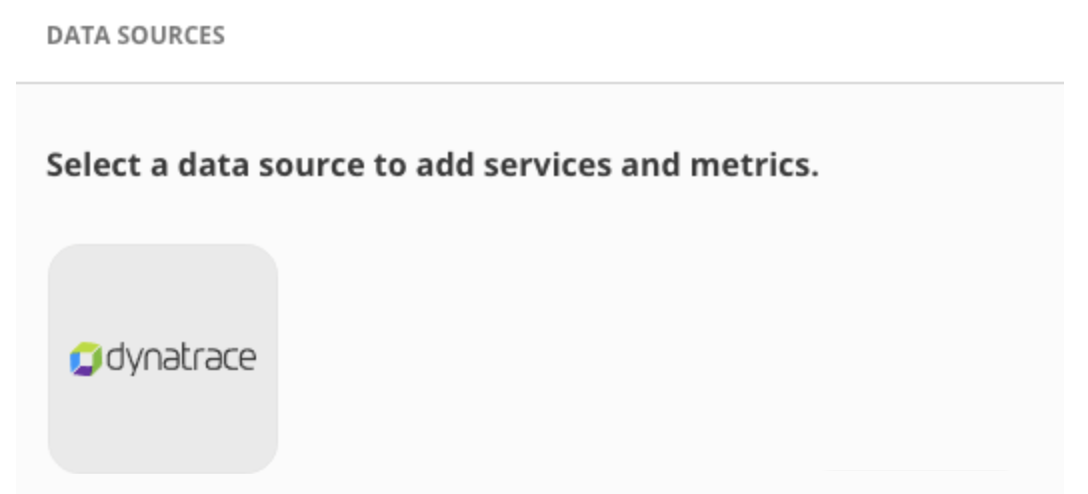Image resolution: width=1088 pixels, height=494 pixels.
Task: Click gray tile area below the Dynatrace logo
Action: click(162, 425)
